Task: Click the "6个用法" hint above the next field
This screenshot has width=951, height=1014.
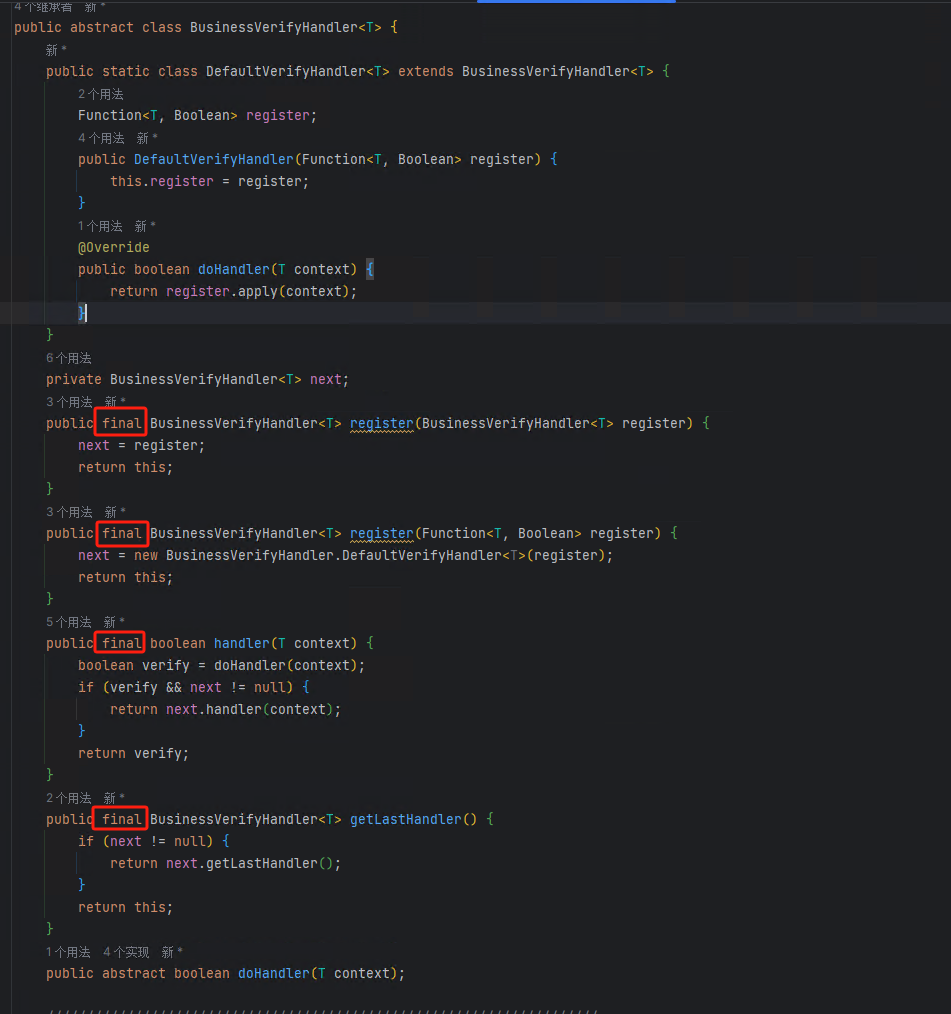Action: point(68,358)
